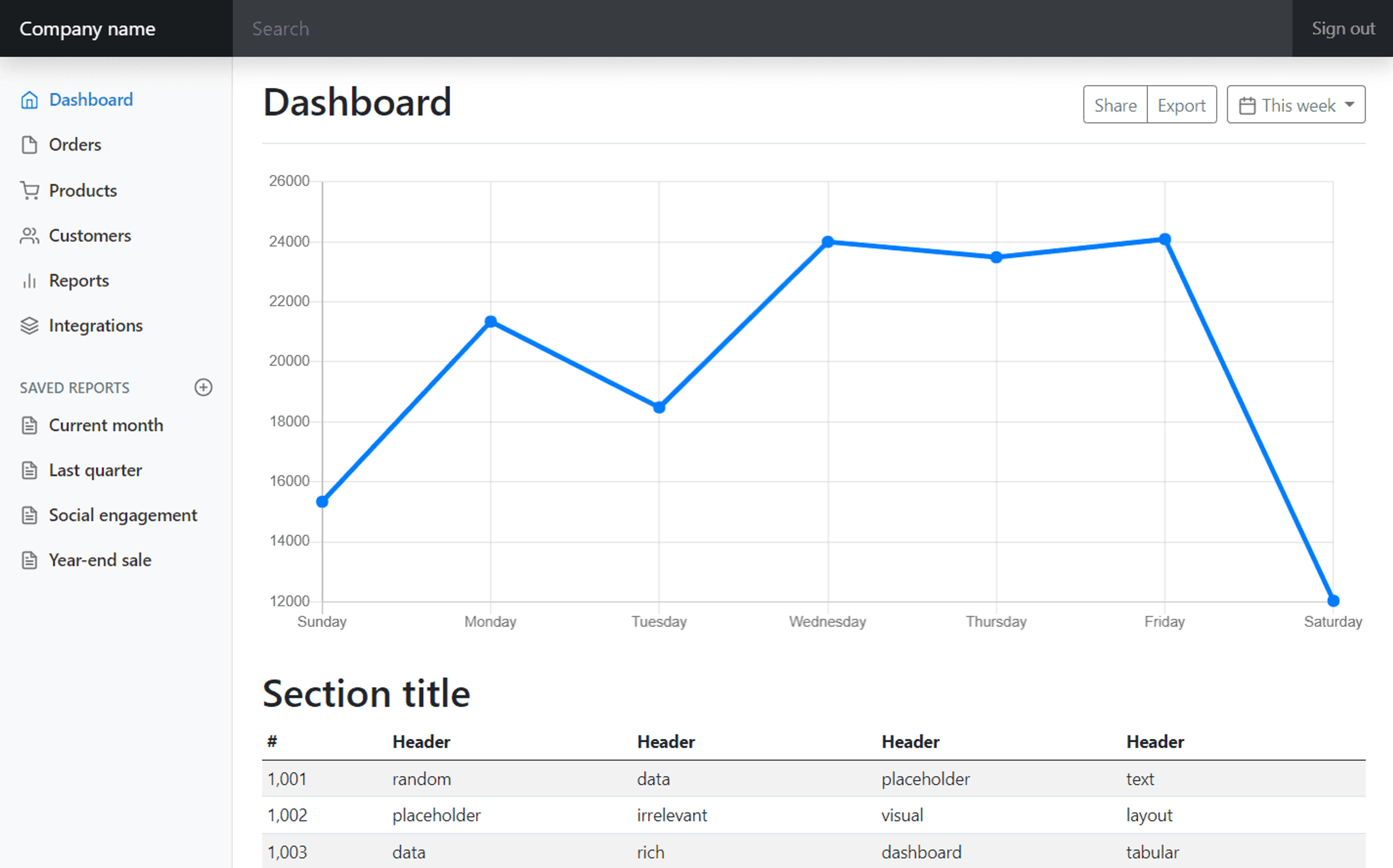Click the Monday data point on chart
The height and width of the screenshot is (868, 1393).
tap(491, 321)
